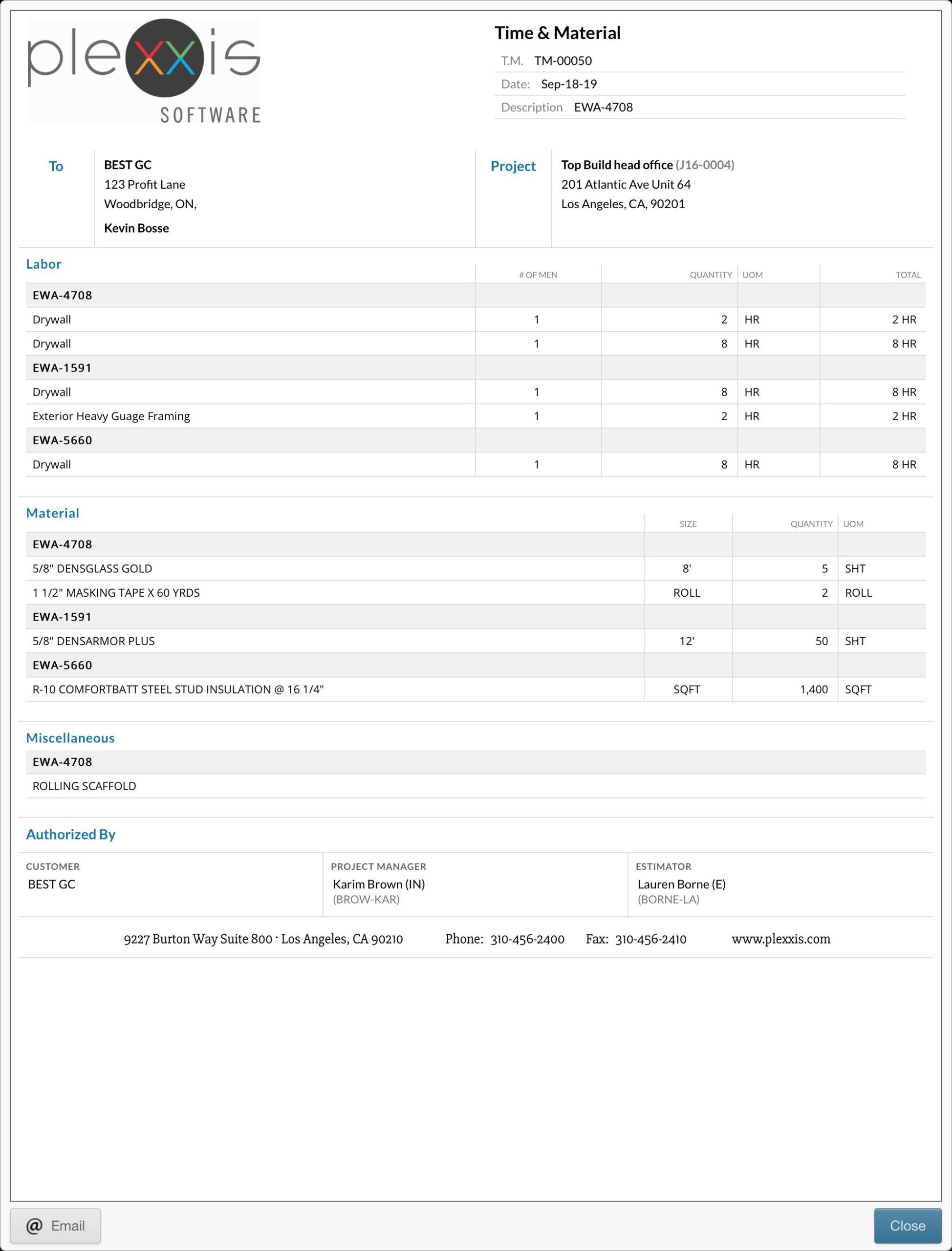Click the ROLLING SCAFFOLD miscellaneous entry
Viewport: 952px width, 1251px height.
coord(84,786)
